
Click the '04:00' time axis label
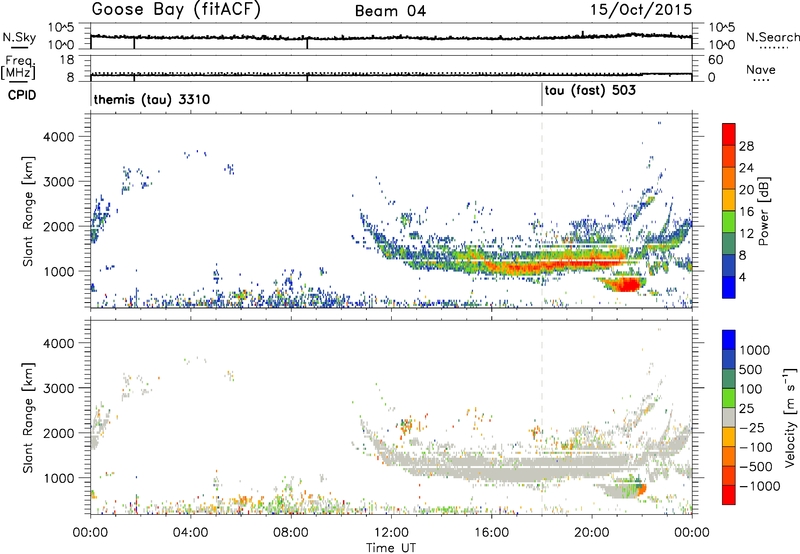[x=191, y=533]
